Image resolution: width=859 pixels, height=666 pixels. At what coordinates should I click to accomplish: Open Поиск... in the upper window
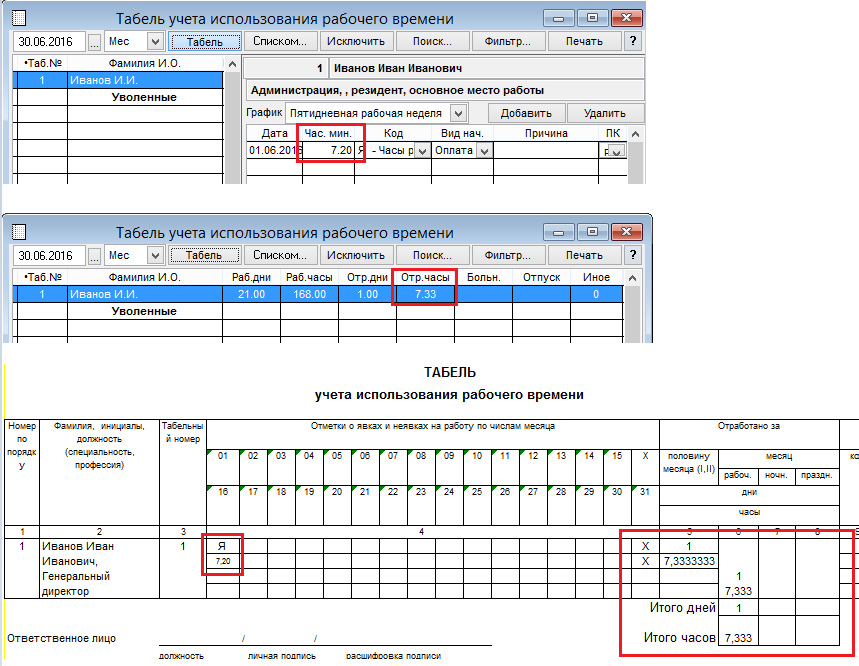(x=432, y=42)
